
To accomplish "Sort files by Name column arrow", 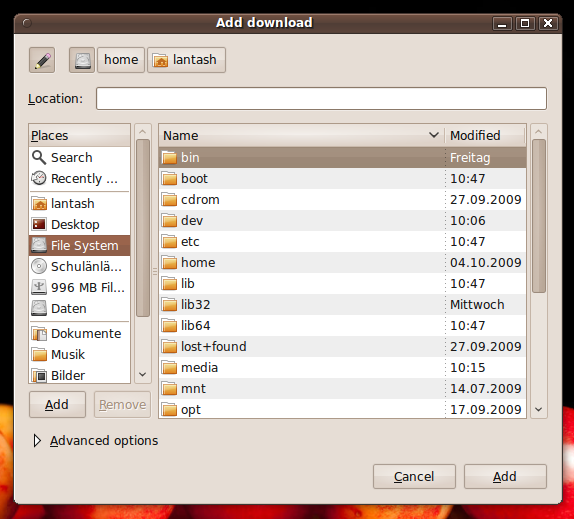I will [x=434, y=135].
